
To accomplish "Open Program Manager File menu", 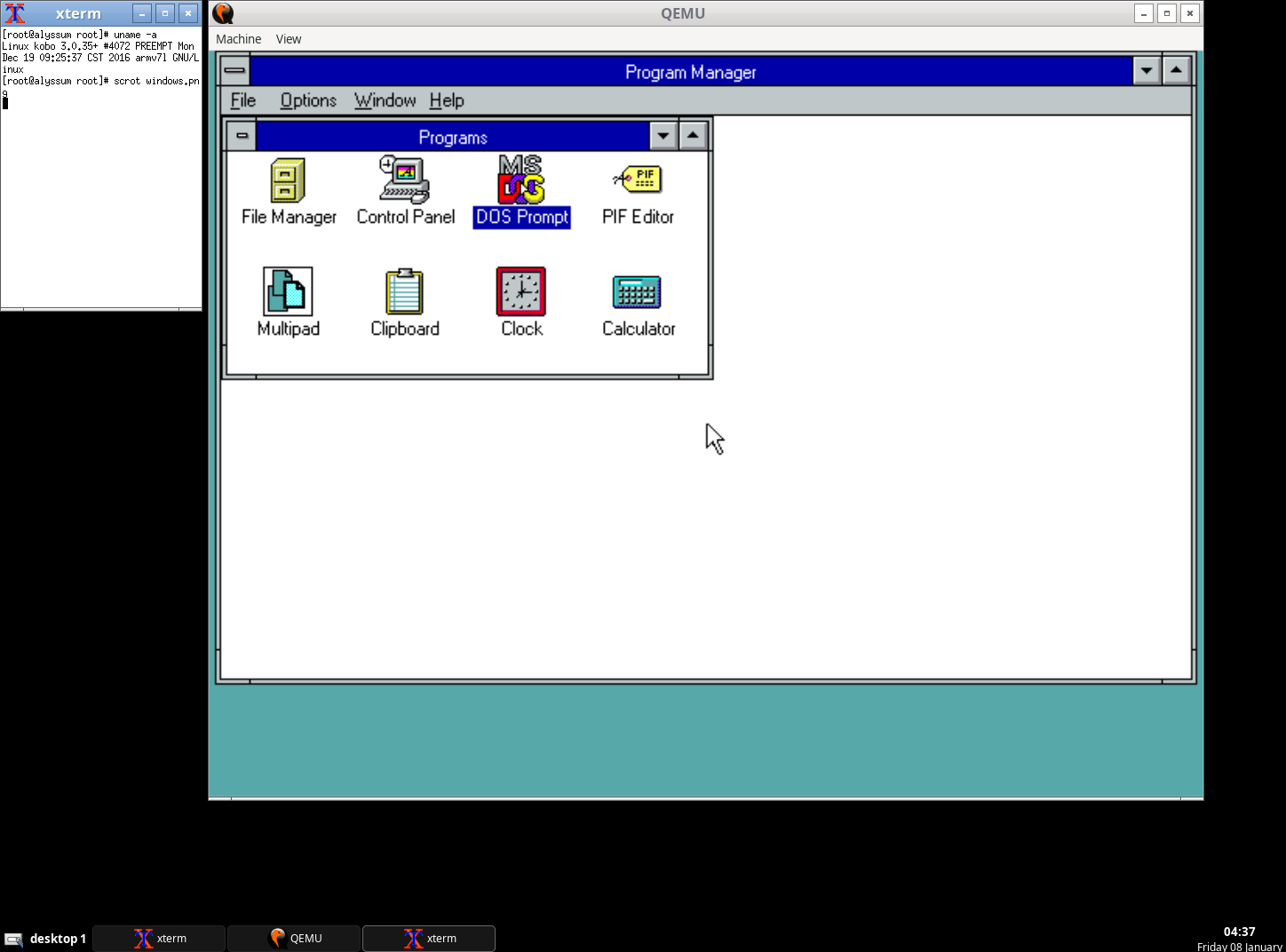I will (243, 100).
